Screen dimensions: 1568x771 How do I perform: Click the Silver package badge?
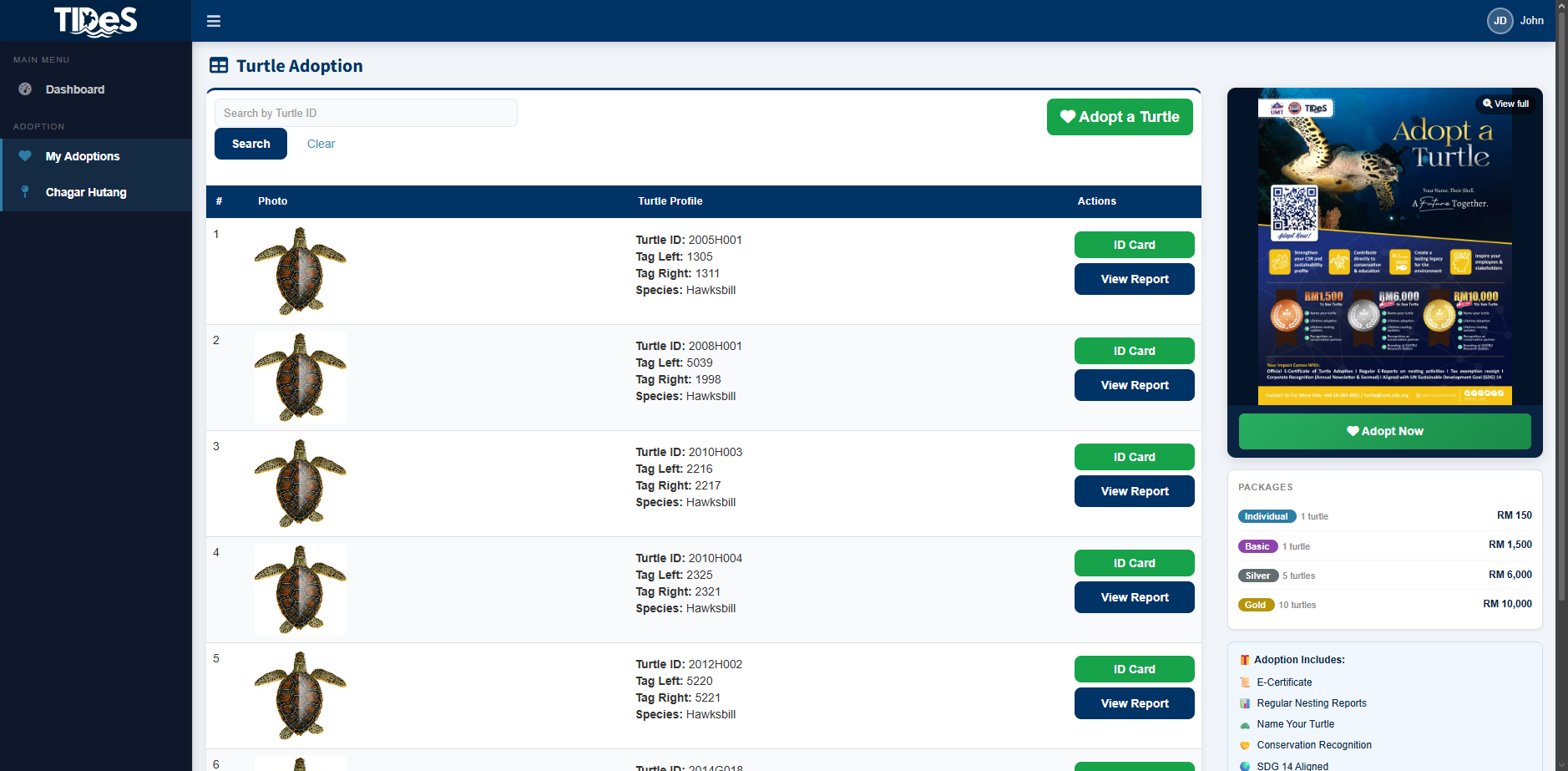pos(1257,576)
